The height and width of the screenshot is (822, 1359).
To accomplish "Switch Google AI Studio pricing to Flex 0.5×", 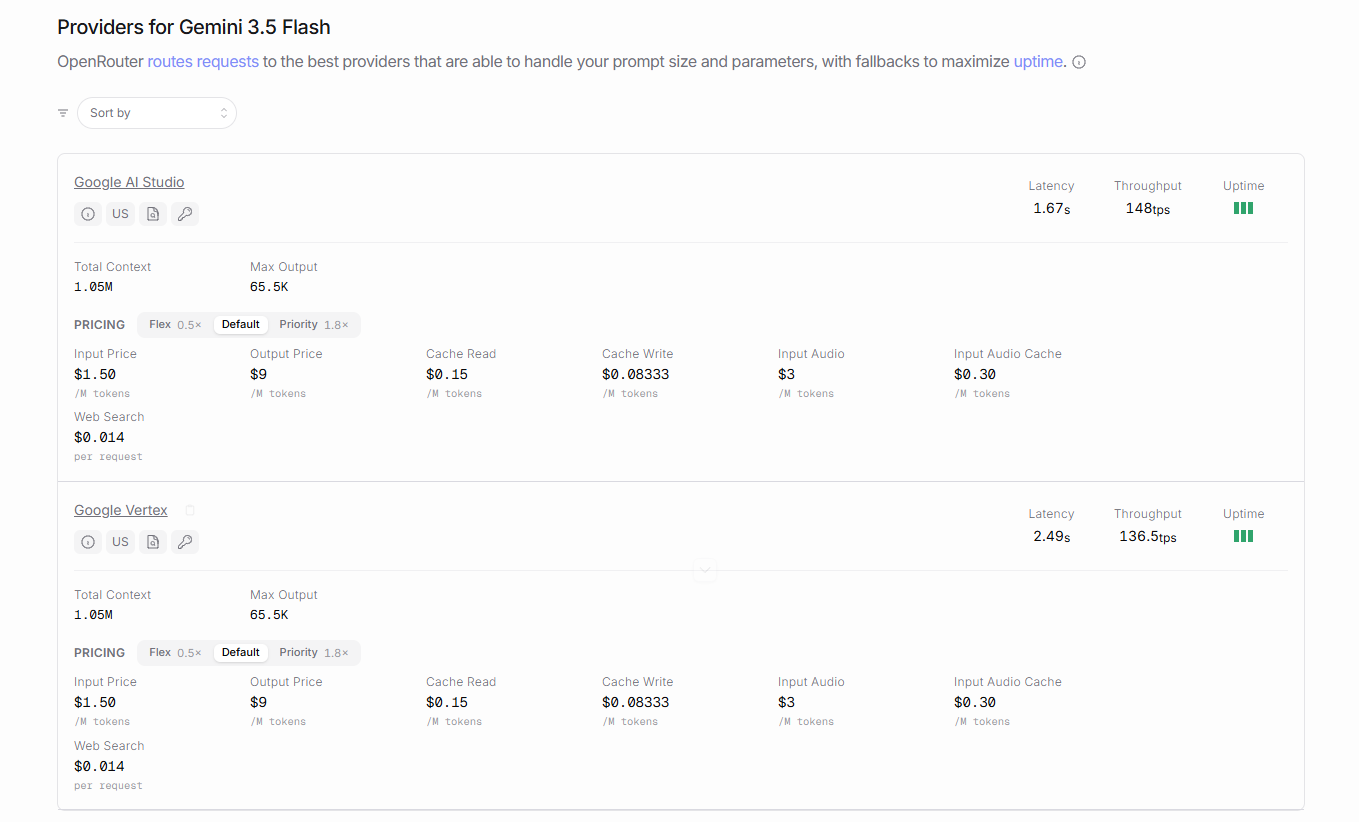I will (x=175, y=324).
